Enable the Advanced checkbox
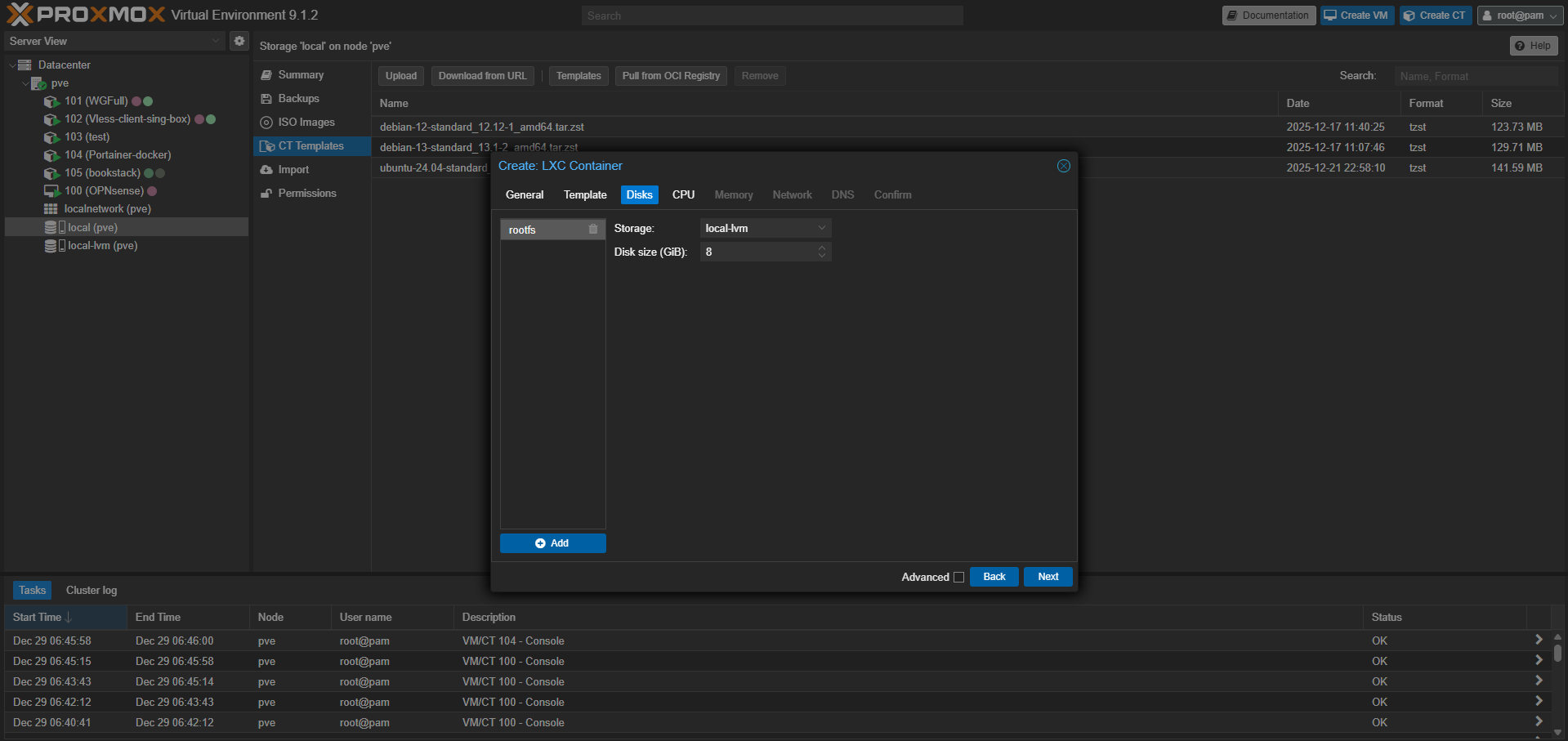 pos(958,577)
